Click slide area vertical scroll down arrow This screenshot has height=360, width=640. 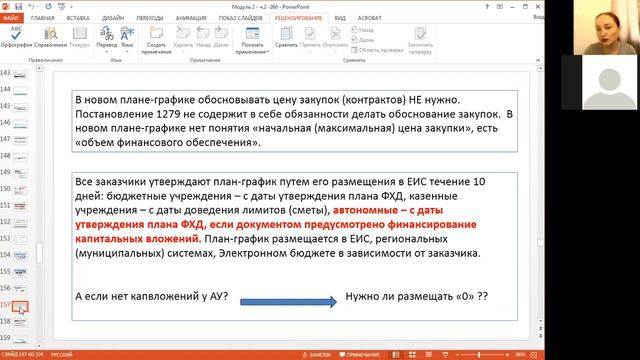pyautogui.click(x=540, y=321)
